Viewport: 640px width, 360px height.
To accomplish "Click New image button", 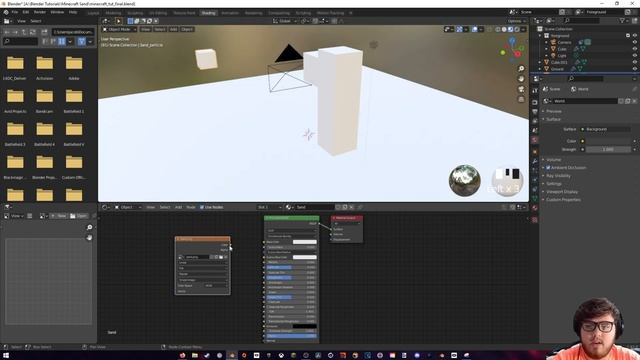I will 58,216.
